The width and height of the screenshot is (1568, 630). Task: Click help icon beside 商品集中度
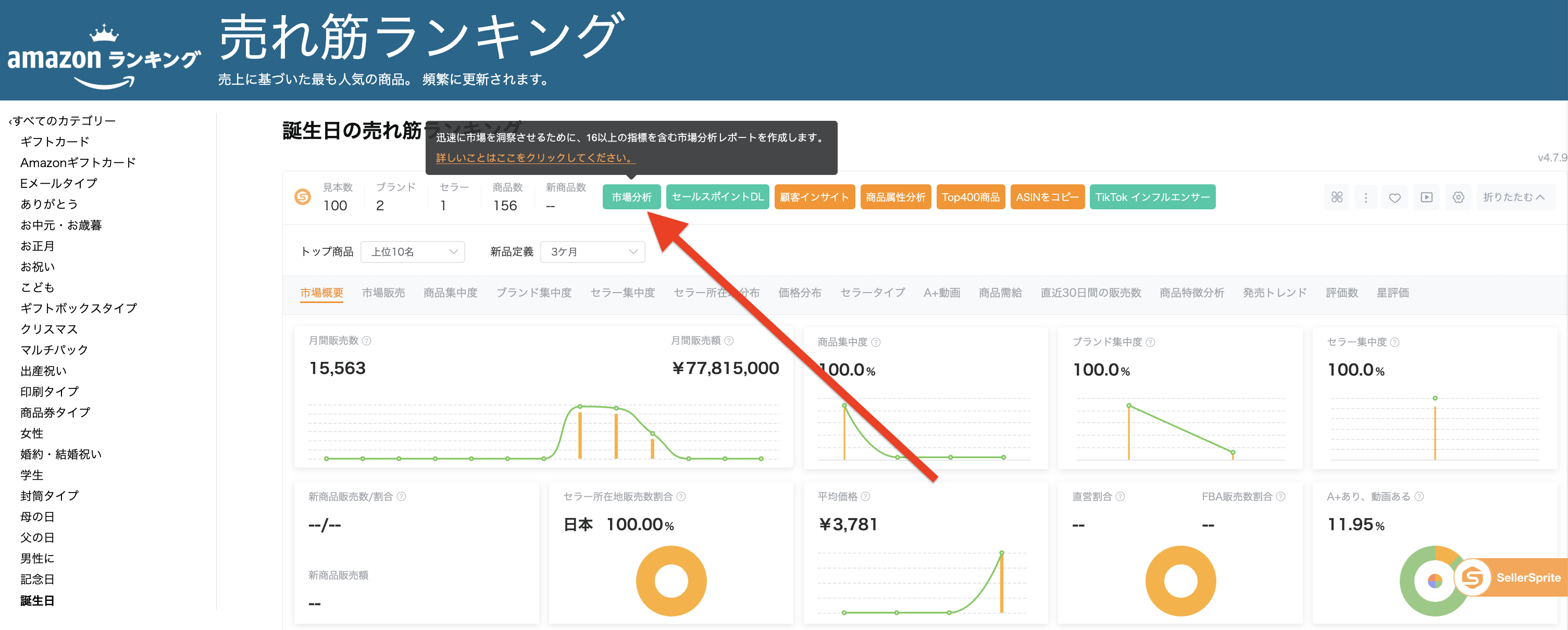876,343
